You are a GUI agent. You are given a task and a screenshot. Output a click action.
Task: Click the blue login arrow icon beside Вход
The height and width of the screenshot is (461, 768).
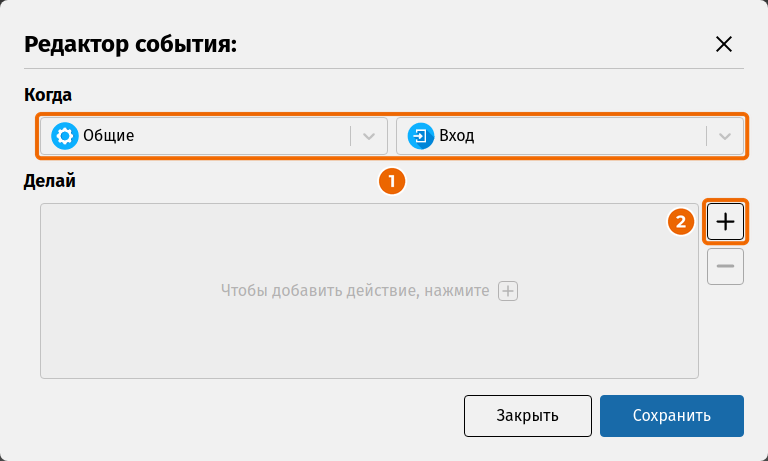[x=421, y=136]
